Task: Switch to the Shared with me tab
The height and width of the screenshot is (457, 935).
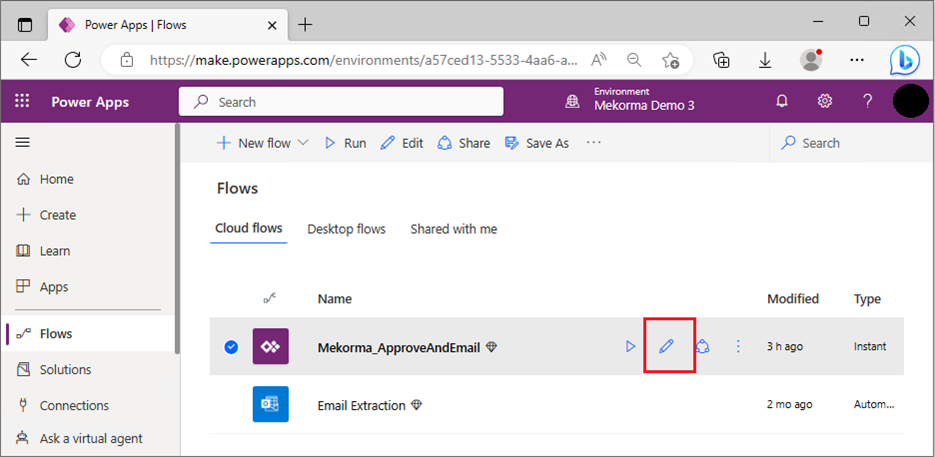Action: [x=454, y=229]
